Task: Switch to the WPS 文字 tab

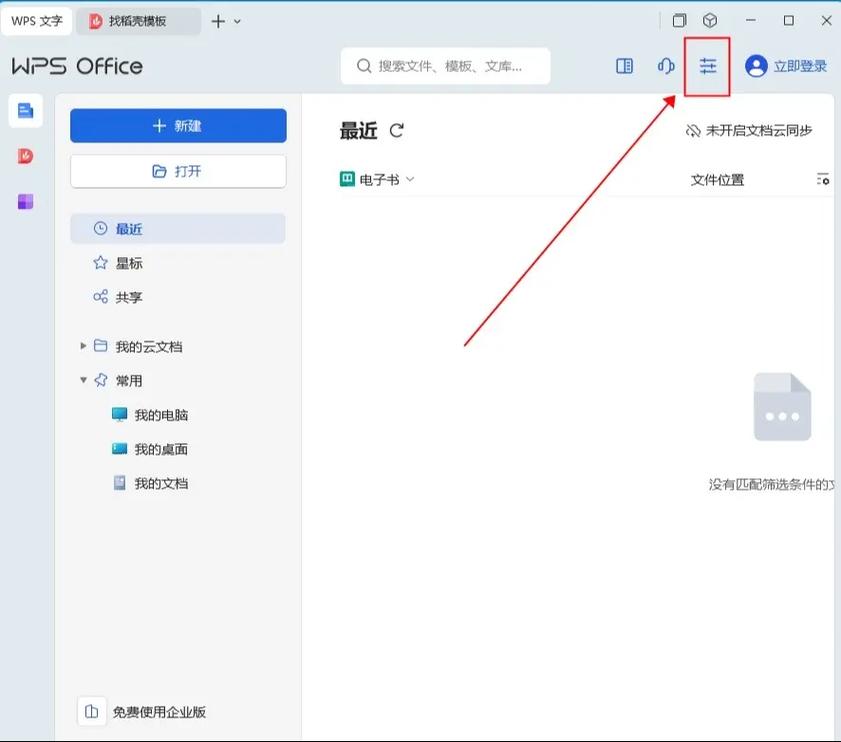Action: pos(36,21)
